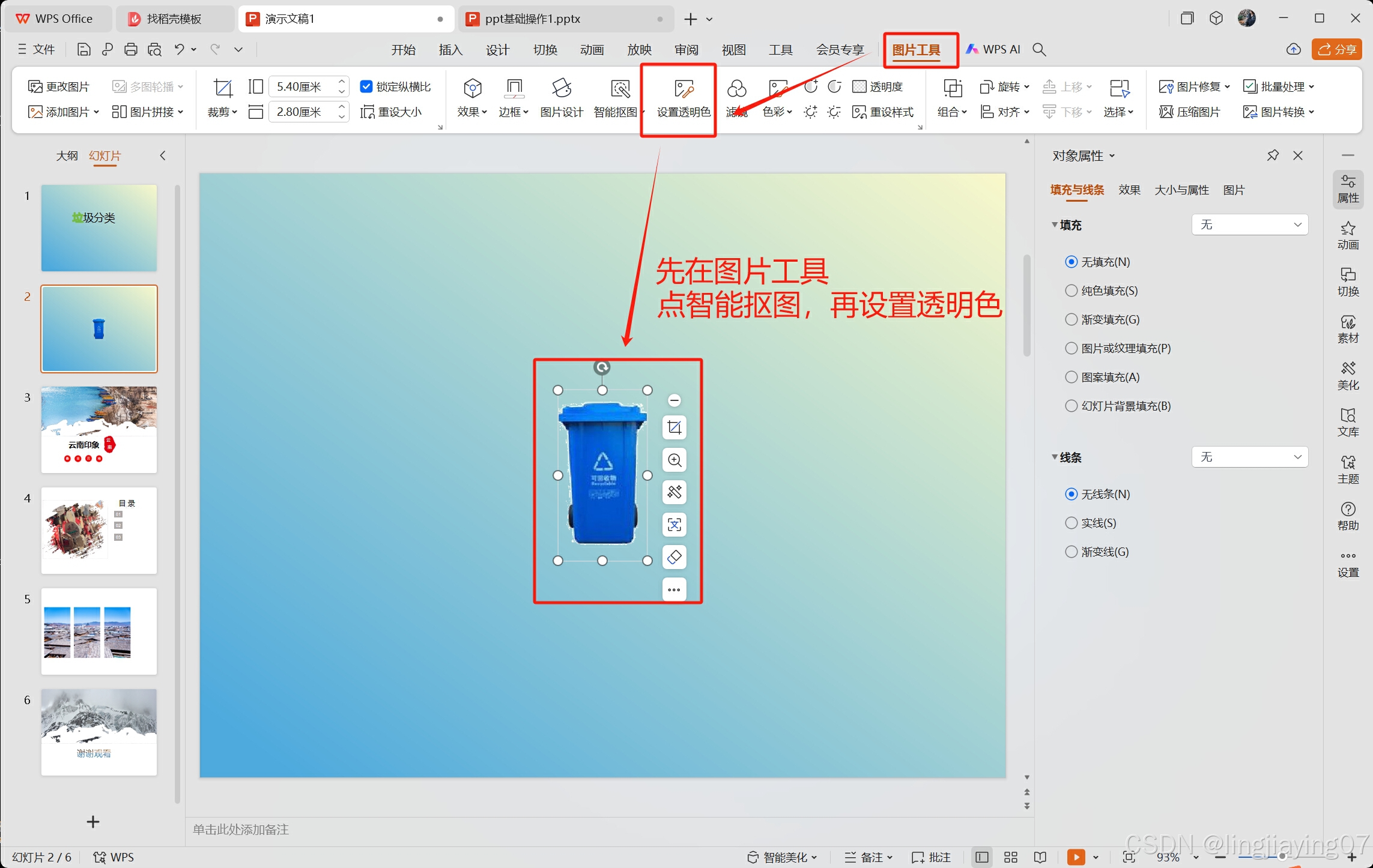Screen dimensions: 1373x868
Task: Click the floating eraser icon beside image
Action: [x=674, y=557]
